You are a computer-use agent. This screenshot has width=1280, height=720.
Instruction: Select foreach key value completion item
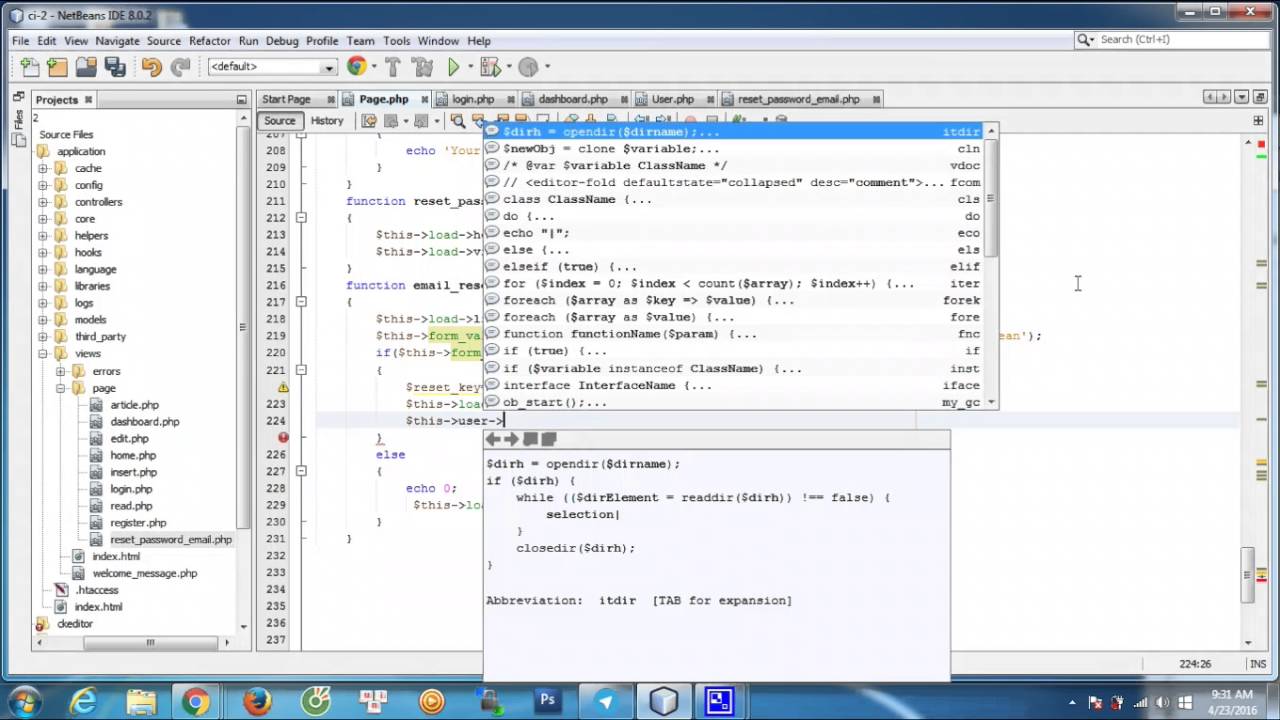point(735,300)
